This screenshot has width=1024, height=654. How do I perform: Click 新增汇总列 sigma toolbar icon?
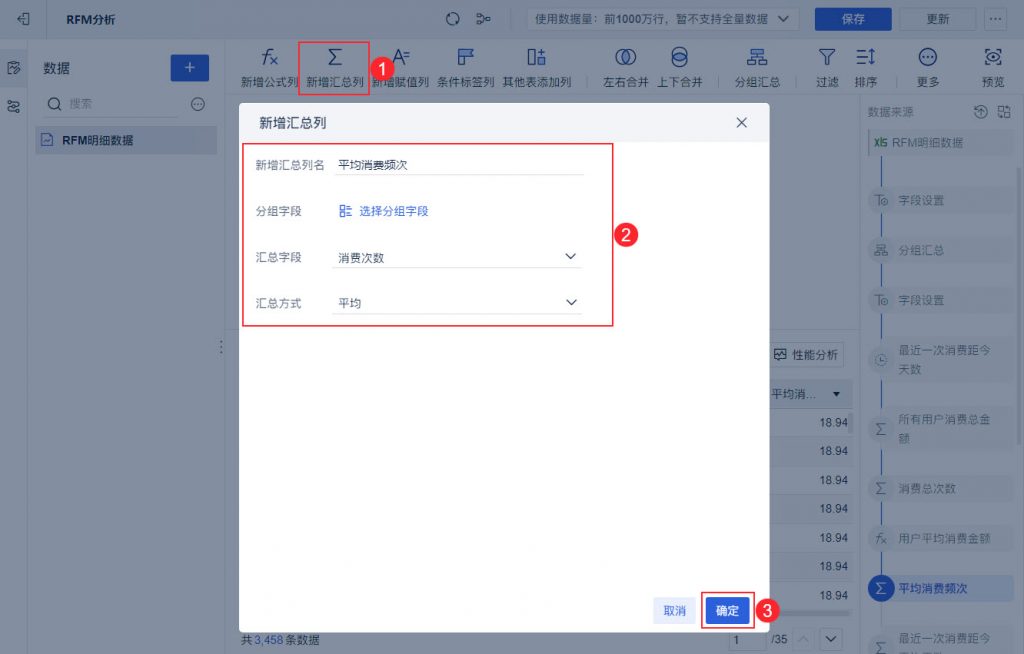334,68
